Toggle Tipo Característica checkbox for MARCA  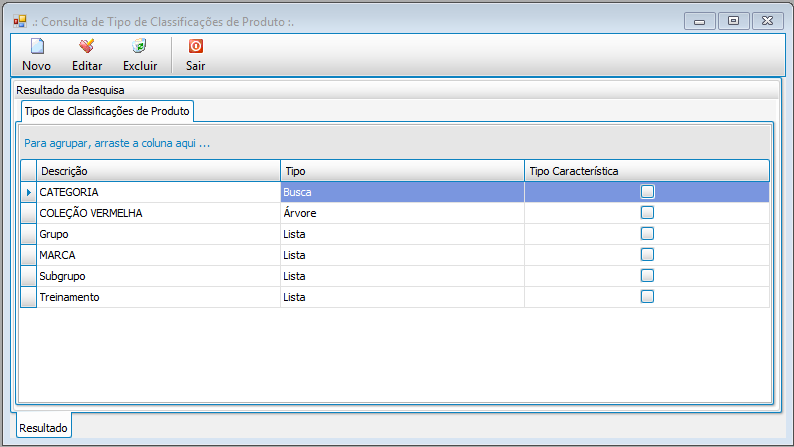(x=647, y=255)
